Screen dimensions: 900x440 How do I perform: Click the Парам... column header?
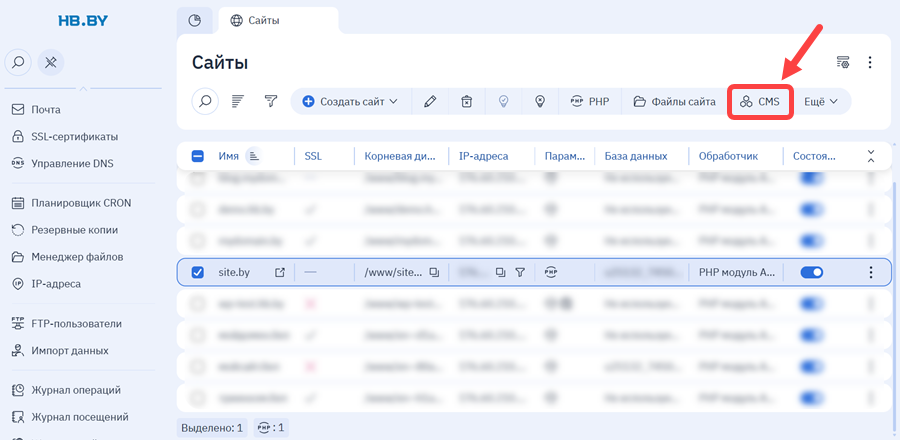565,156
